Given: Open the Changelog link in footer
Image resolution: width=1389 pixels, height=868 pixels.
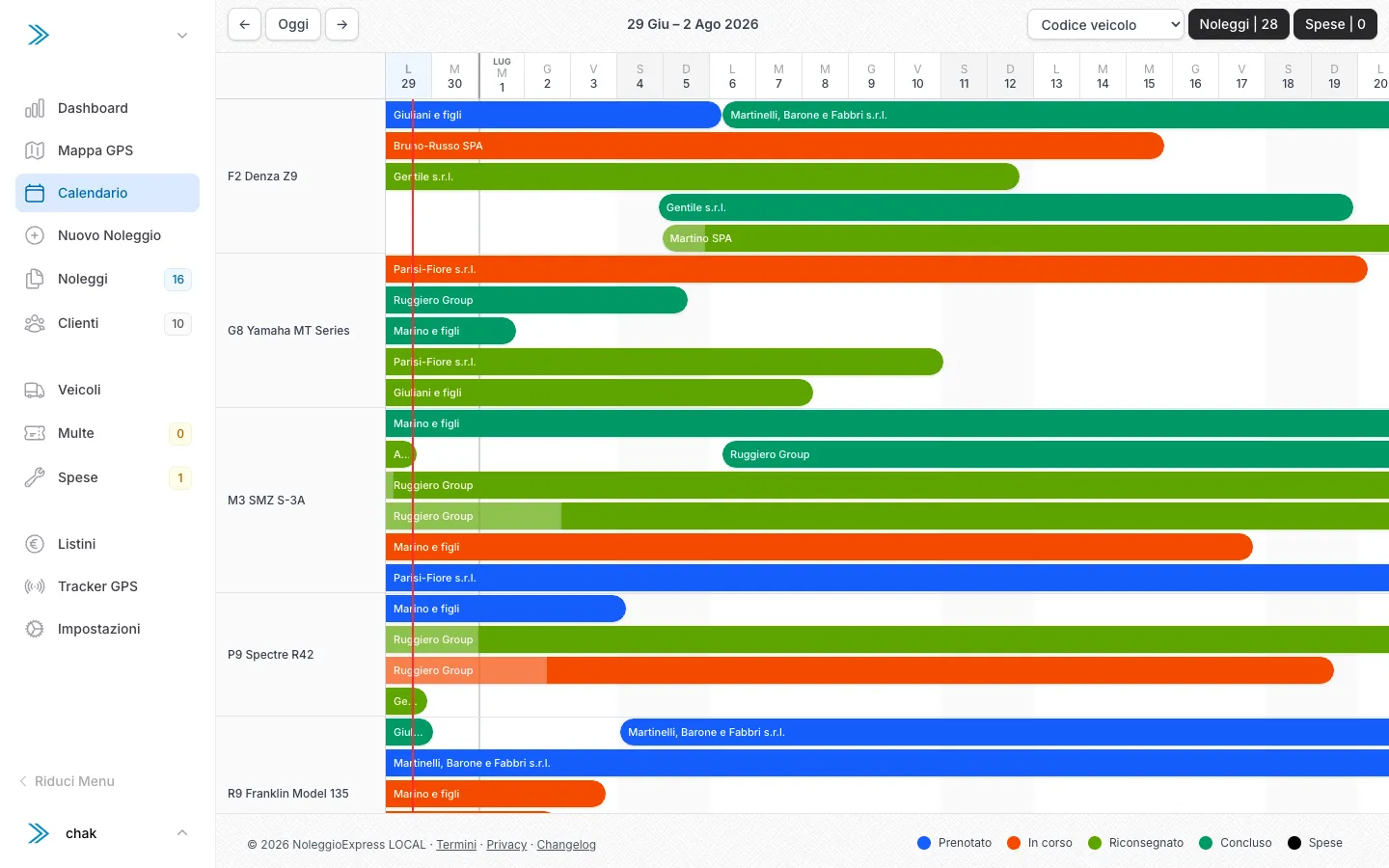Looking at the screenshot, I should pyautogui.click(x=566, y=845).
